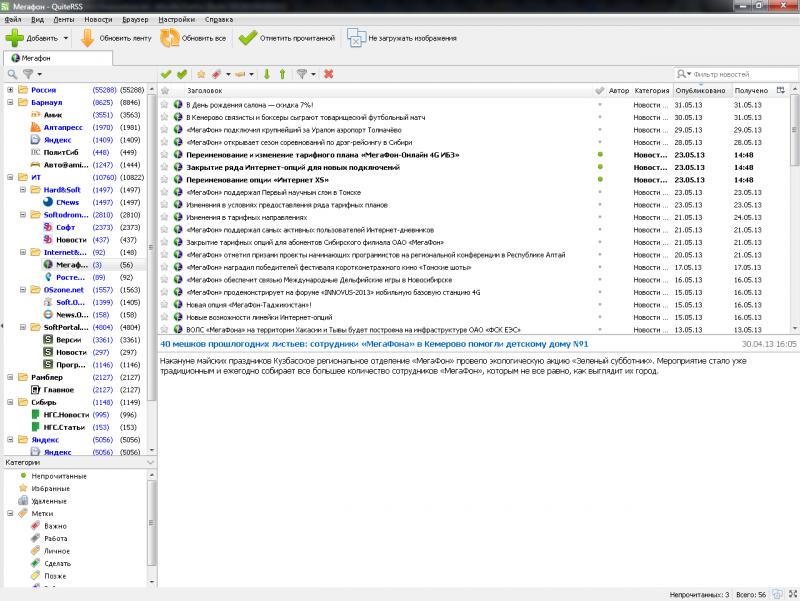Click the Mark as read (Отметить прочитанной) checkmark
This screenshot has width=800, height=601.
[248, 38]
